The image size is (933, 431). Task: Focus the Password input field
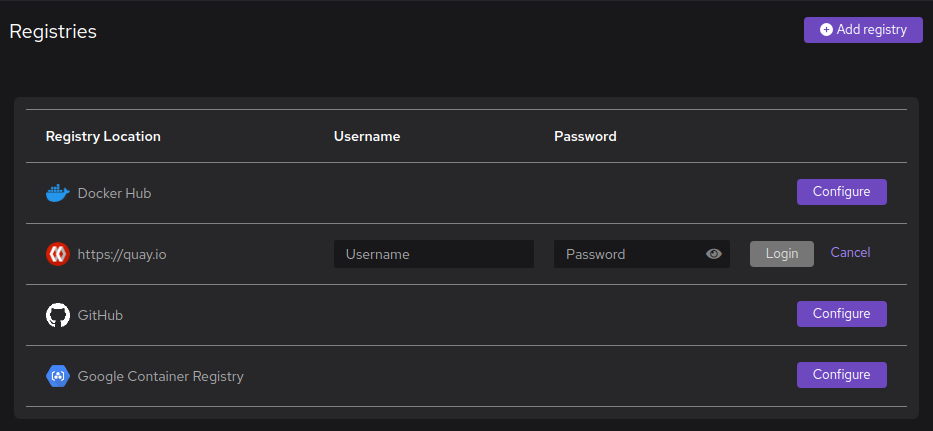(x=628, y=254)
